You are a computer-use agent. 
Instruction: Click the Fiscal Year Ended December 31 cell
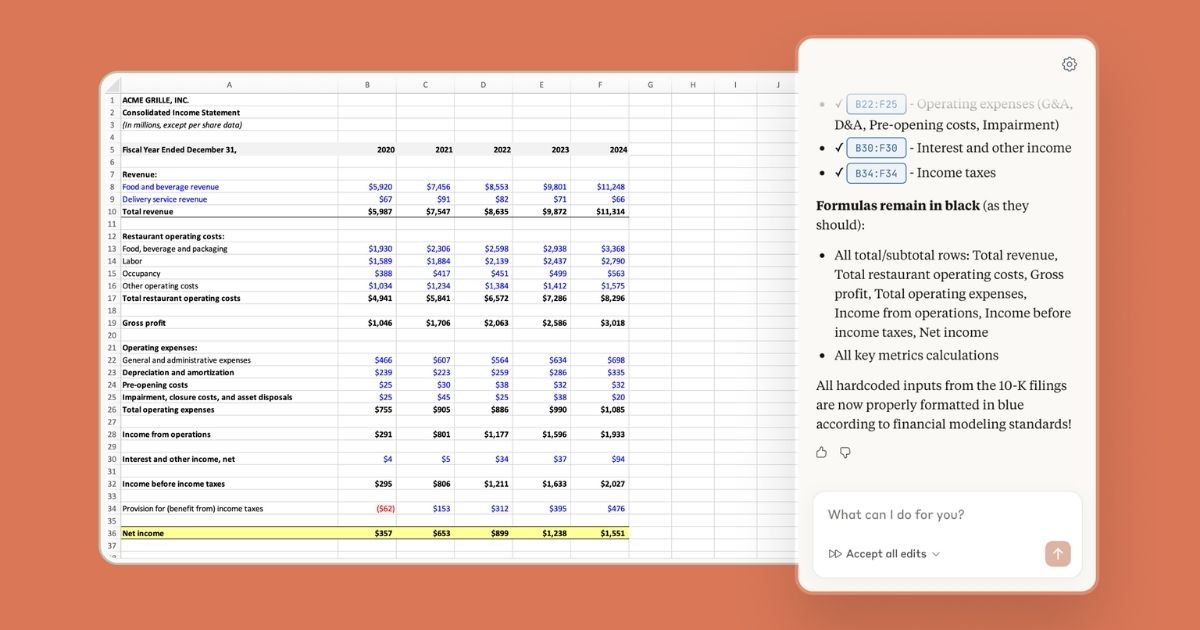(x=229, y=150)
